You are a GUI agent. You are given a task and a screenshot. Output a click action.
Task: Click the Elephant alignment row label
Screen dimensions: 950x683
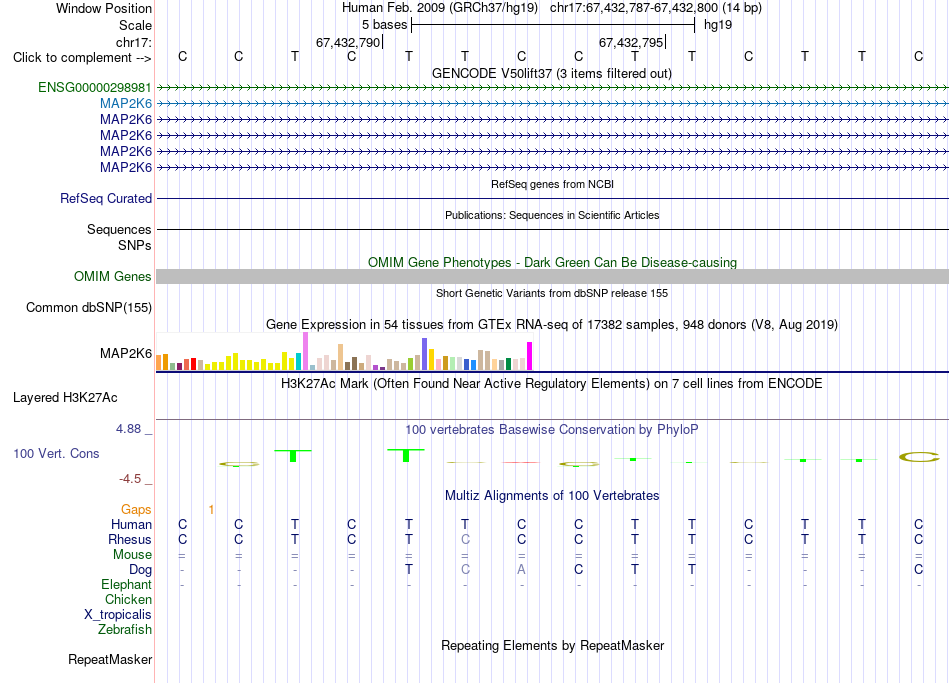point(127,585)
